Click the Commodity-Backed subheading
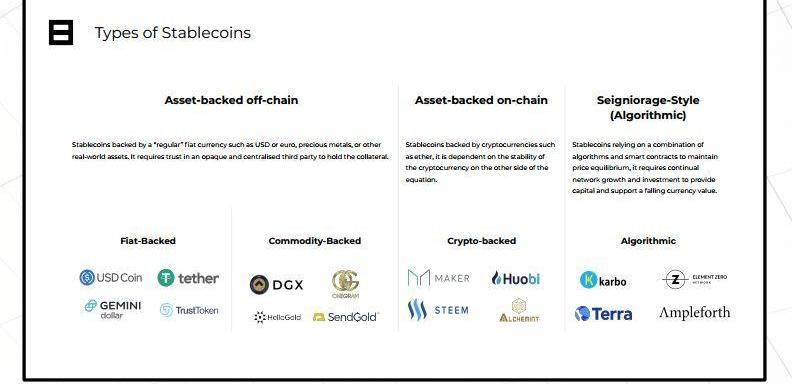The height and width of the screenshot is (384, 792). 315,241
